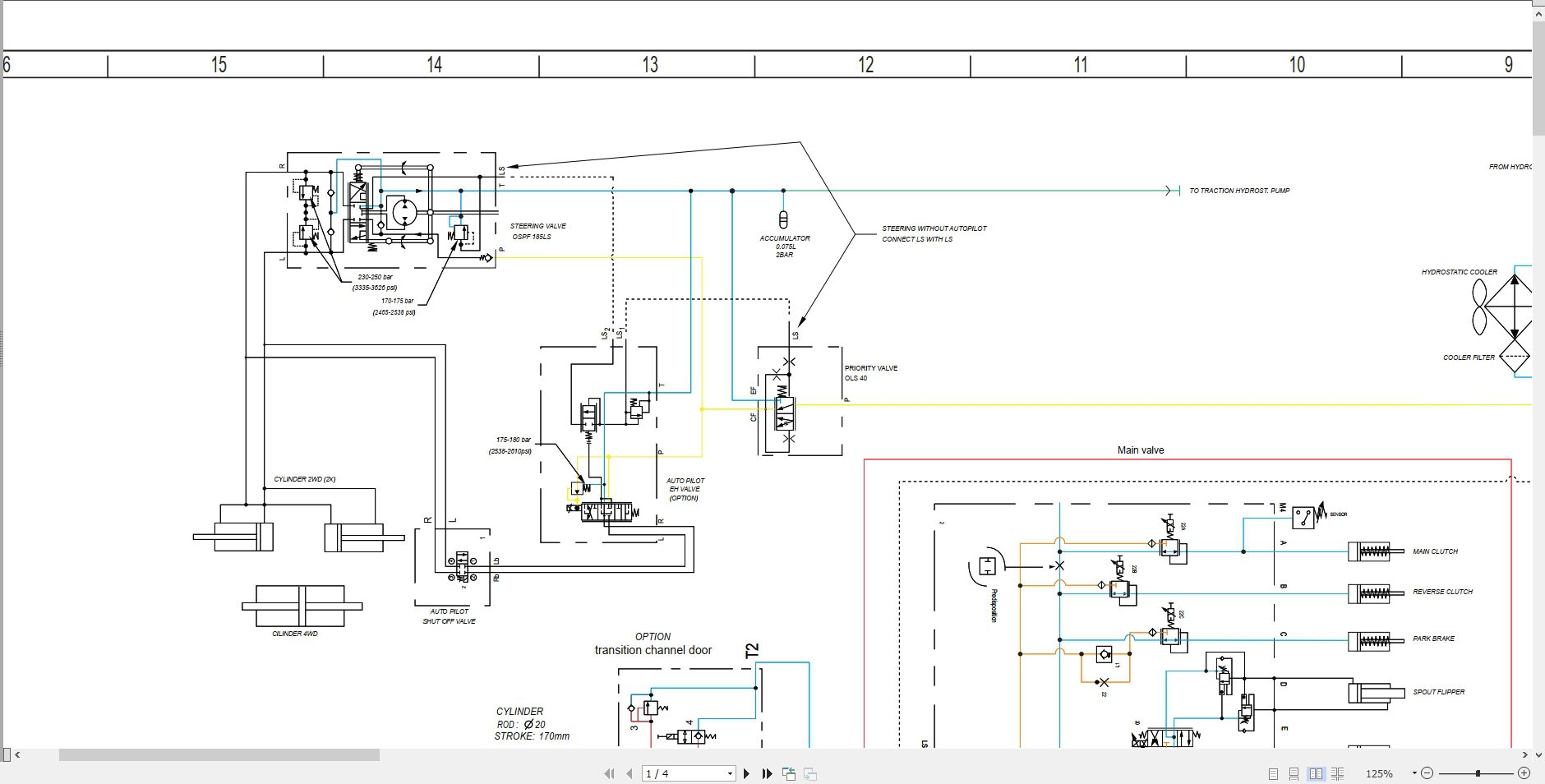The image size is (1545, 784).
Task: Switch to single page view
Action: [1273, 773]
